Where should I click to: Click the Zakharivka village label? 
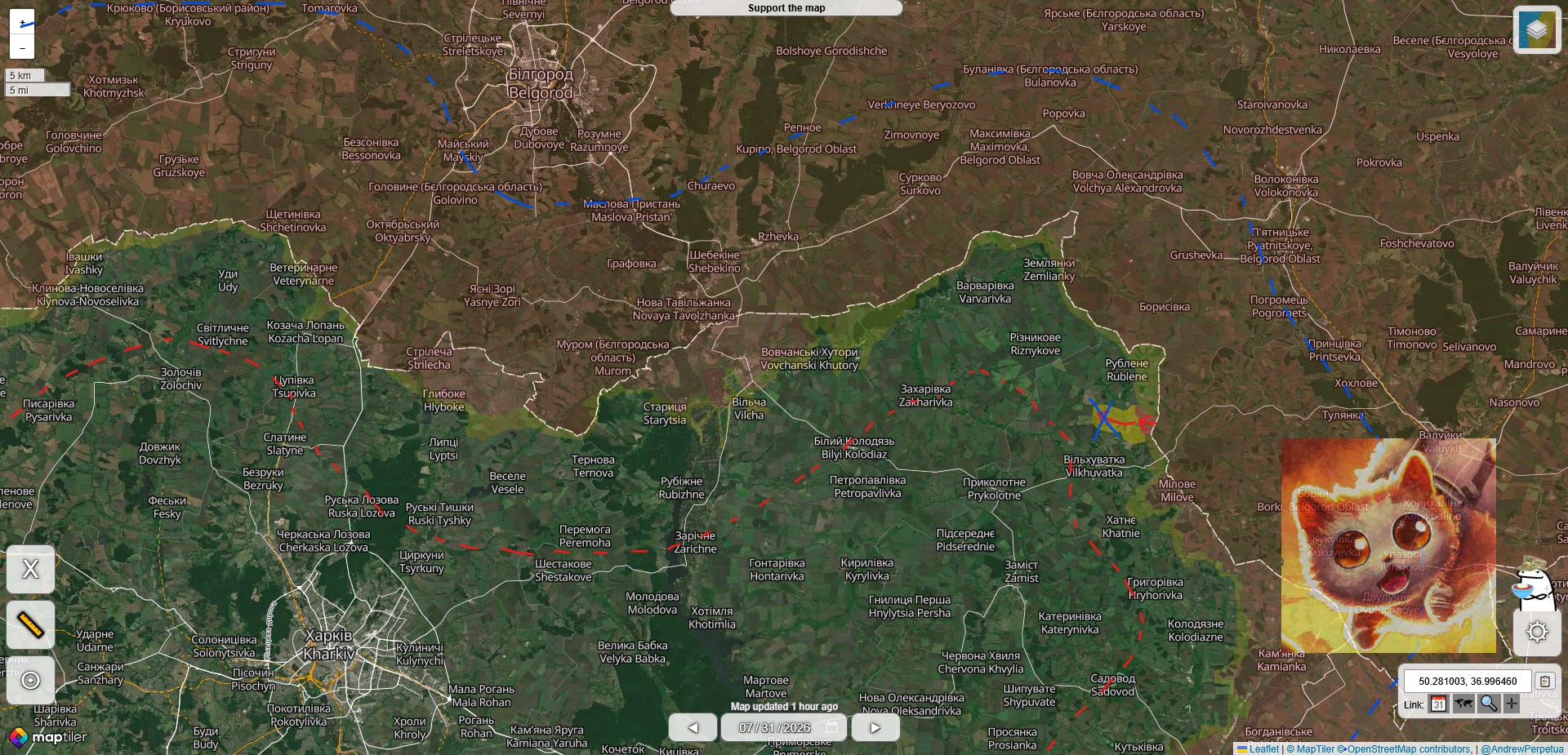[925, 395]
